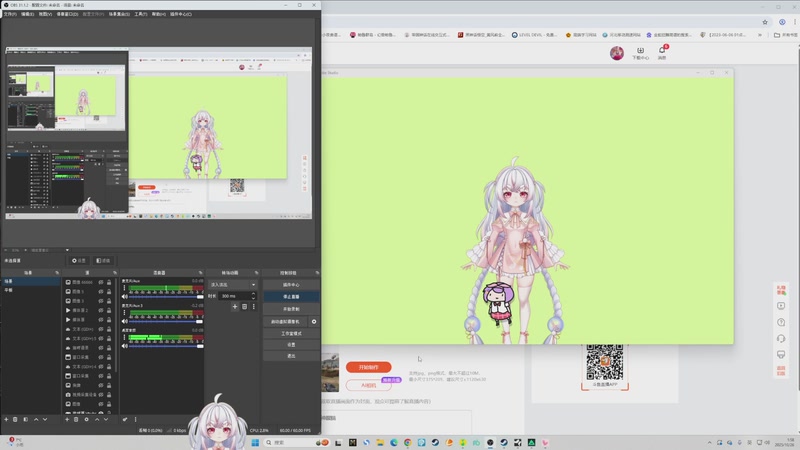Move scene up with the up arrow
The width and height of the screenshot is (800, 450).
tap(36, 419)
